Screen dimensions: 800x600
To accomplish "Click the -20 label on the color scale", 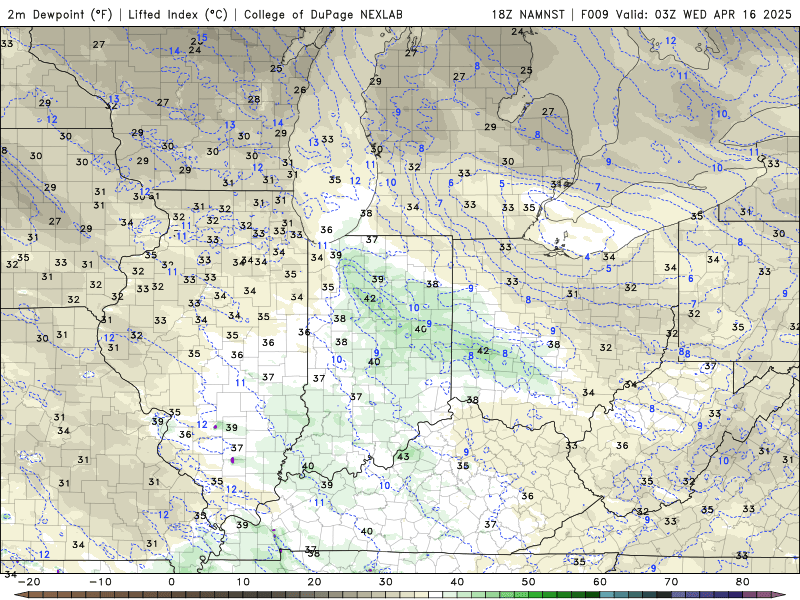I will point(29,582).
